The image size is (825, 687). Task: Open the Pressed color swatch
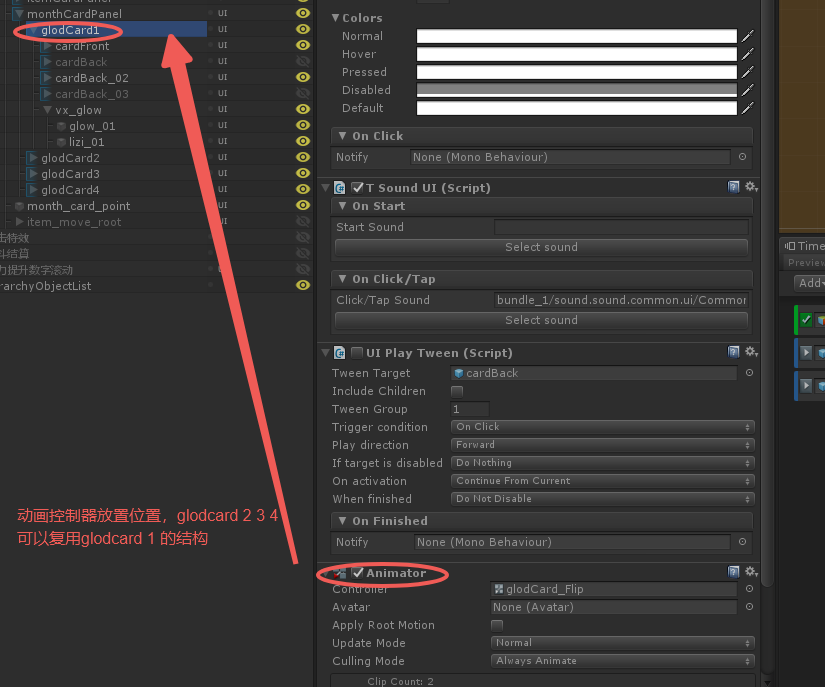577,72
